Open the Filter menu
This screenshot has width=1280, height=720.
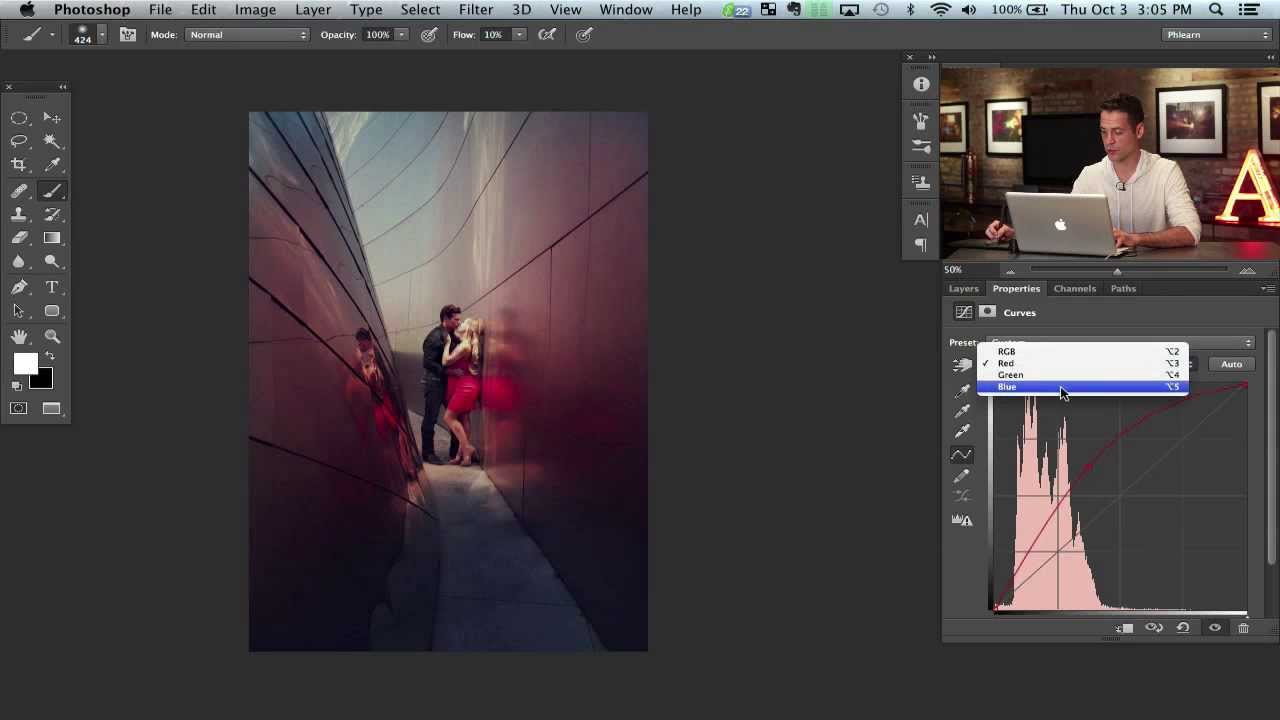(x=476, y=10)
